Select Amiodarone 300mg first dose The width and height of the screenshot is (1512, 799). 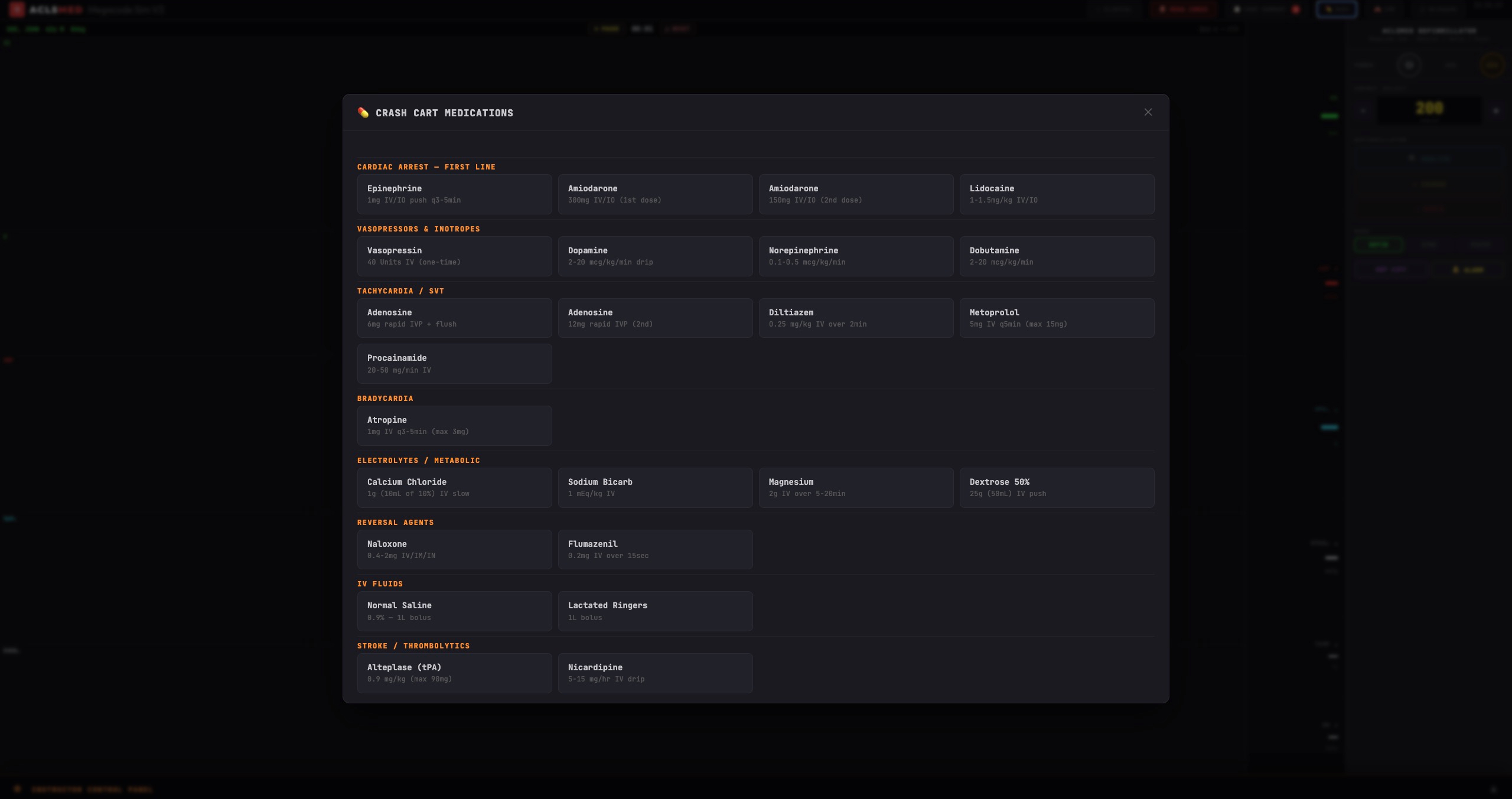click(655, 194)
